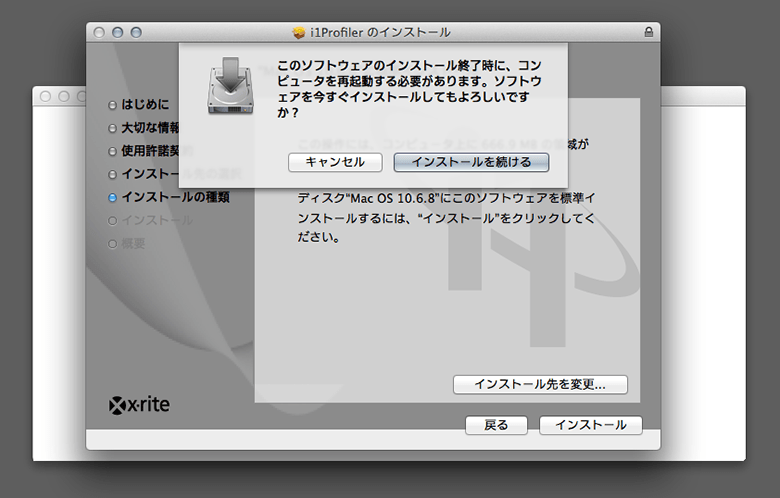Click the lock icon in the title bar
Image resolution: width=780 pixels, height=498 pixels.
pos(648,32)
